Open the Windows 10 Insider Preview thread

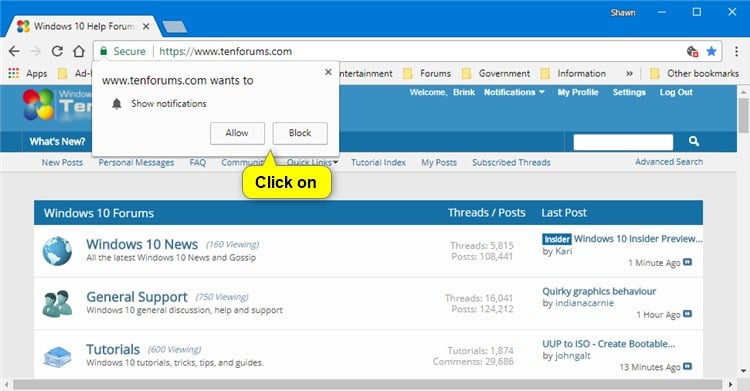click(x=639, y=239)
